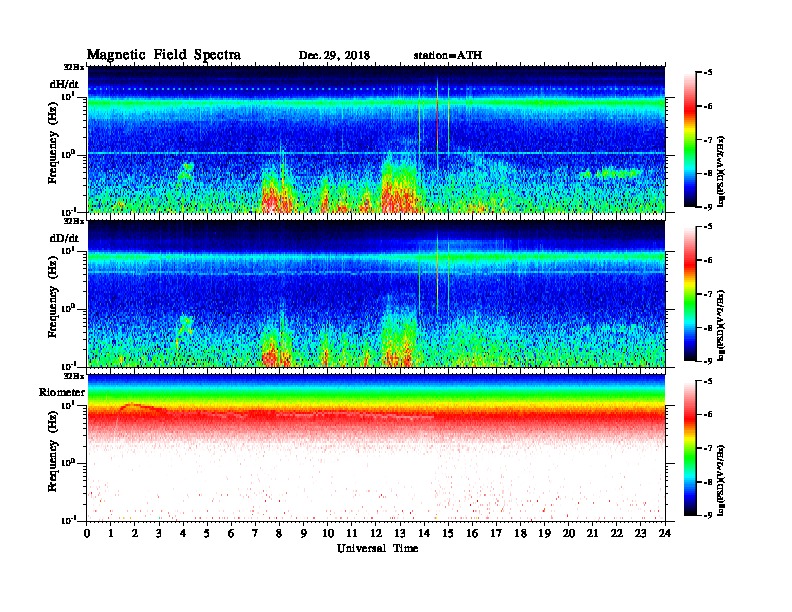Click the "6" tick on Universal Time axis
Image resolution: width=792 pixels, height=612 pixels.
tap(231, 534)
